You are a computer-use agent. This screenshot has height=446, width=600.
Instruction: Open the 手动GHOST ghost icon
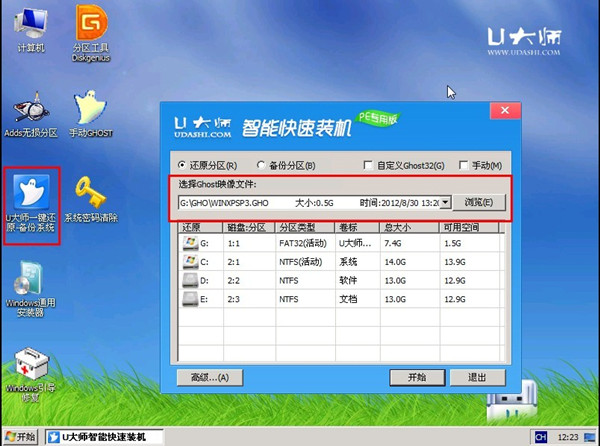coord(91,110)
